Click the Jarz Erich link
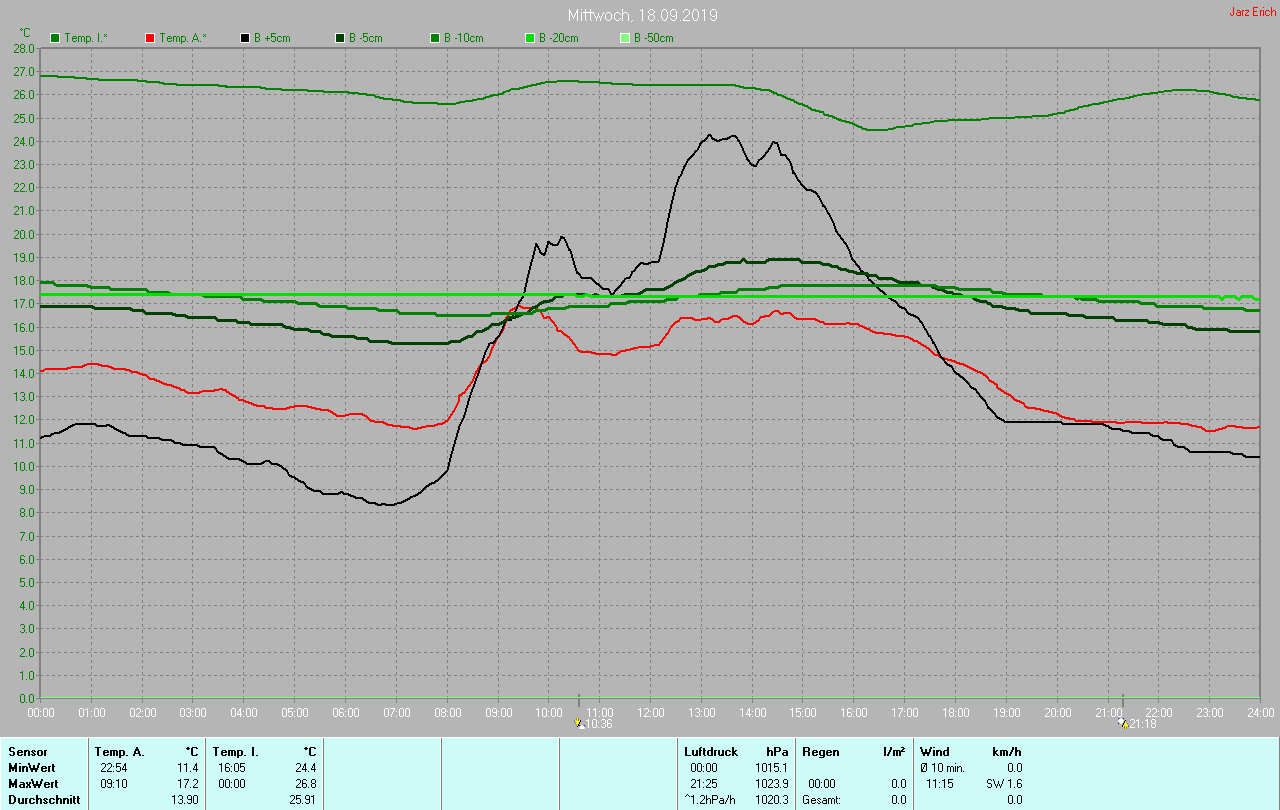The width and height of the screenshot is (1280, 810). pyautogui.click(x=1251, y=12)
